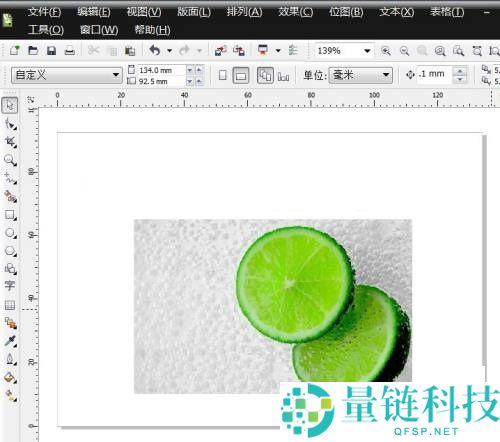Viewport: 500px width, 442px height.
Task: Open the 视图(V) menu
Action: tap(144, 12)
